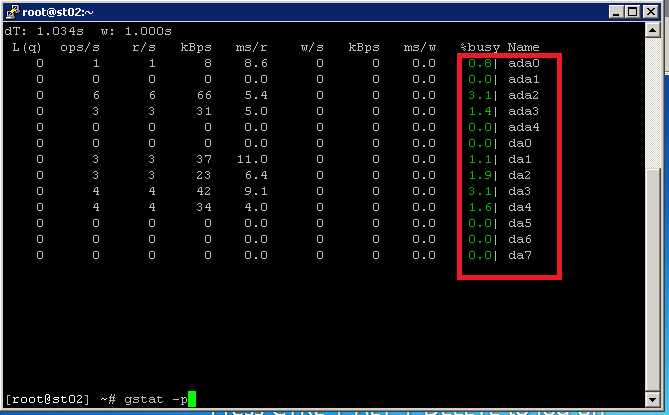This screenshot has height=415, width=669.
Task: Click device name 'ada2'
Action: pyautogui.click(x=524, y=95)
